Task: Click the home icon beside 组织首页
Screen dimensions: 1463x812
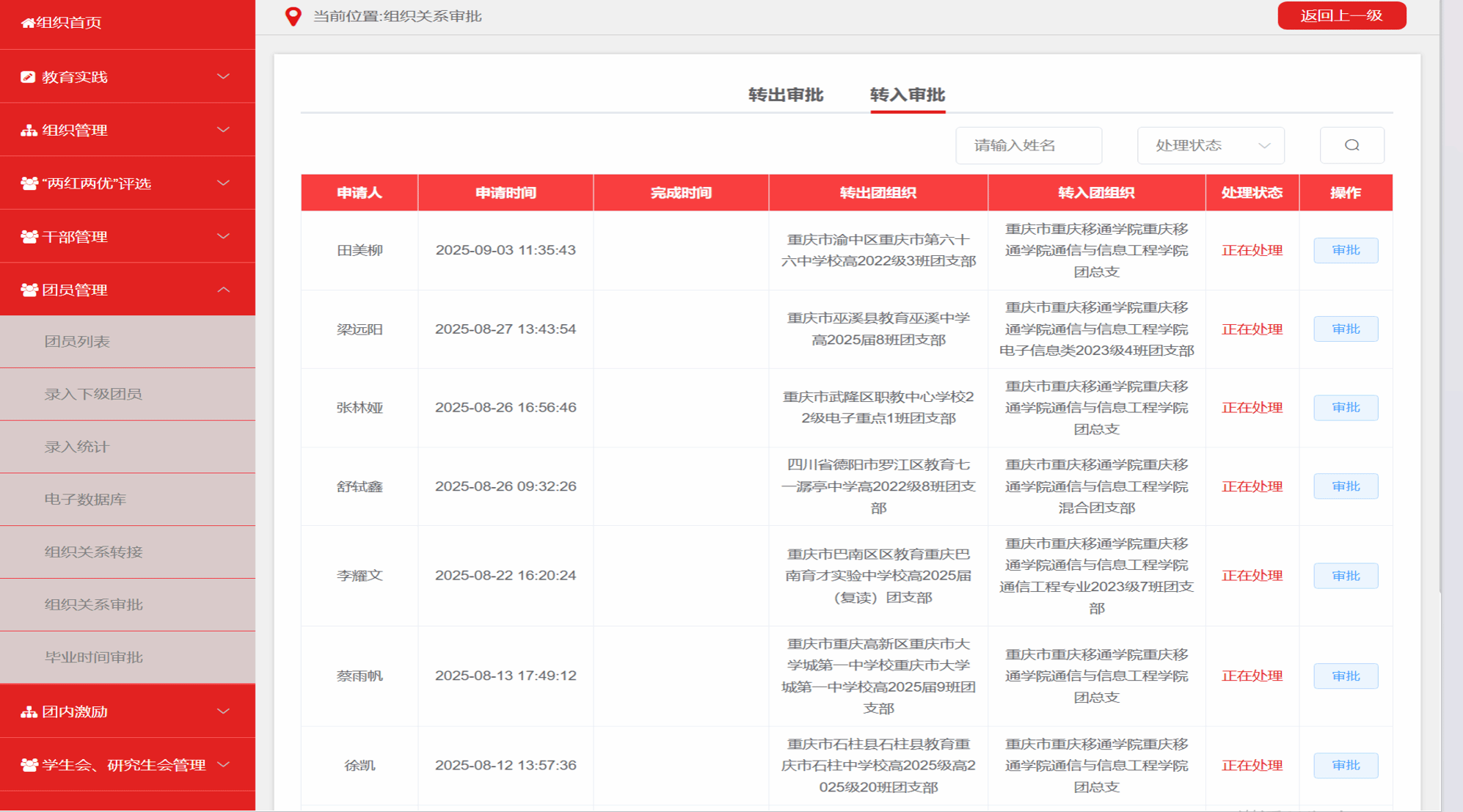Action: coord(28,23)
